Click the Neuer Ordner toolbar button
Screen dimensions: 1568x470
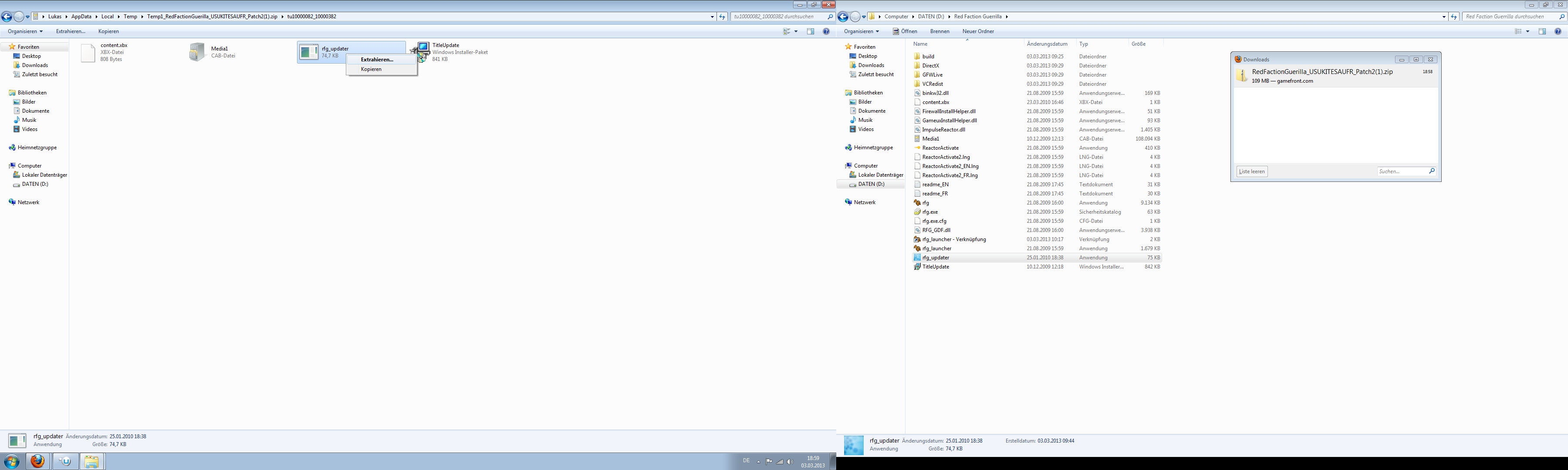[x=977, y=32]
